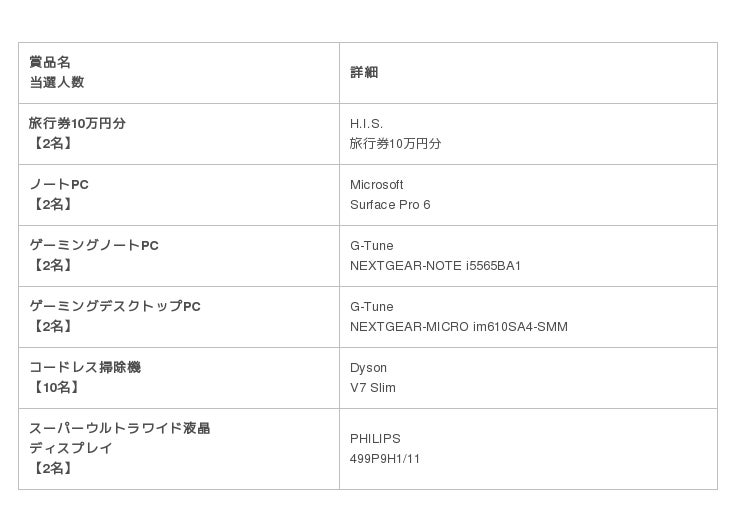Select the 詳細 column header
Screen dimensions: 740x530
point(364,72)
